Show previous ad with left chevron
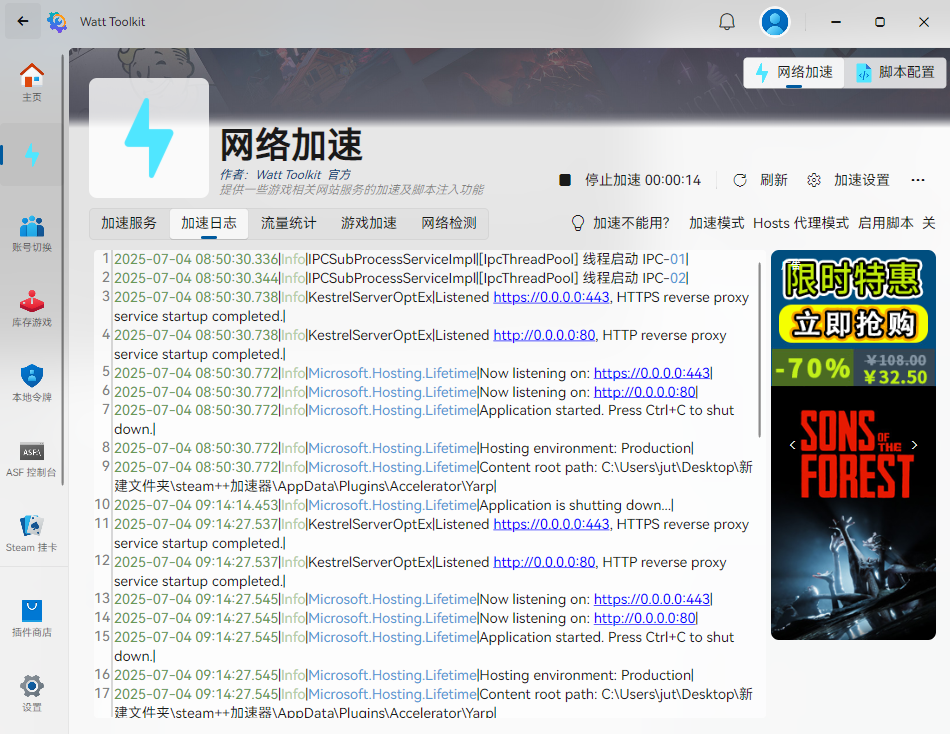 (x=792, y=445)
